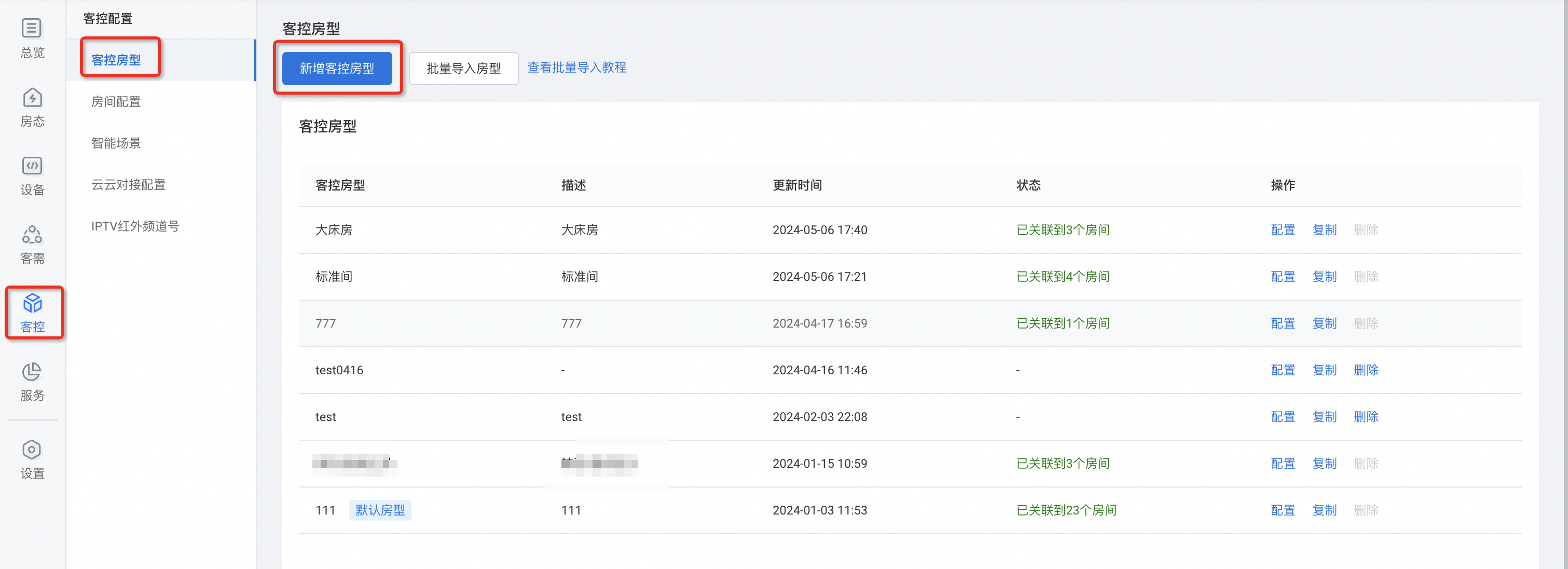The height and width of the screenshot is (569, 1568).
Task: Click 配置 for the test row
Action: tap(1283, 417)
